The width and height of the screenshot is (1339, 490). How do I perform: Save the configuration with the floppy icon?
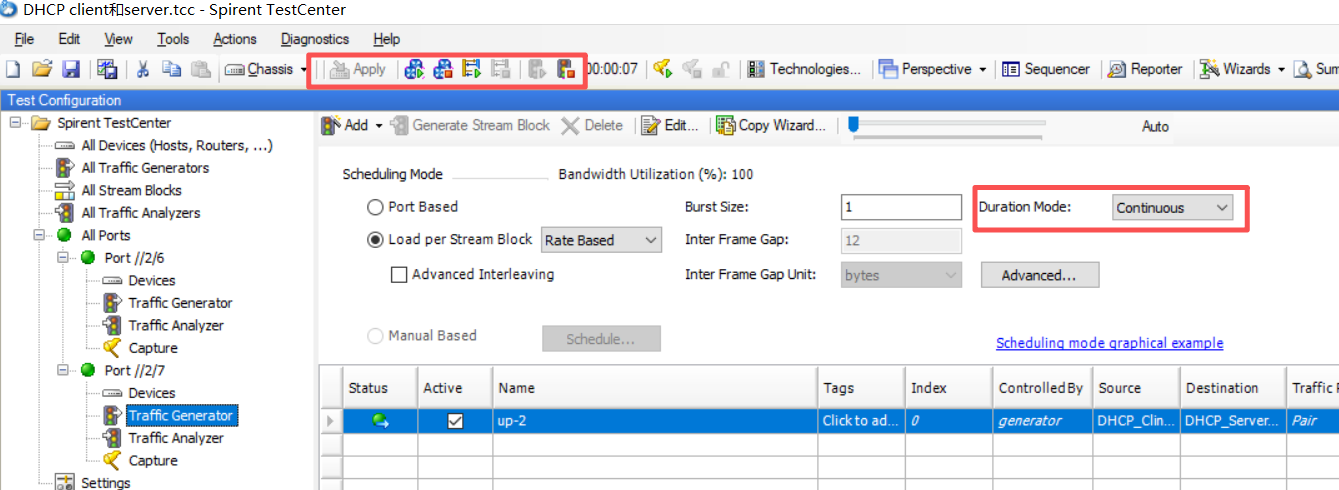coord(71,69)
